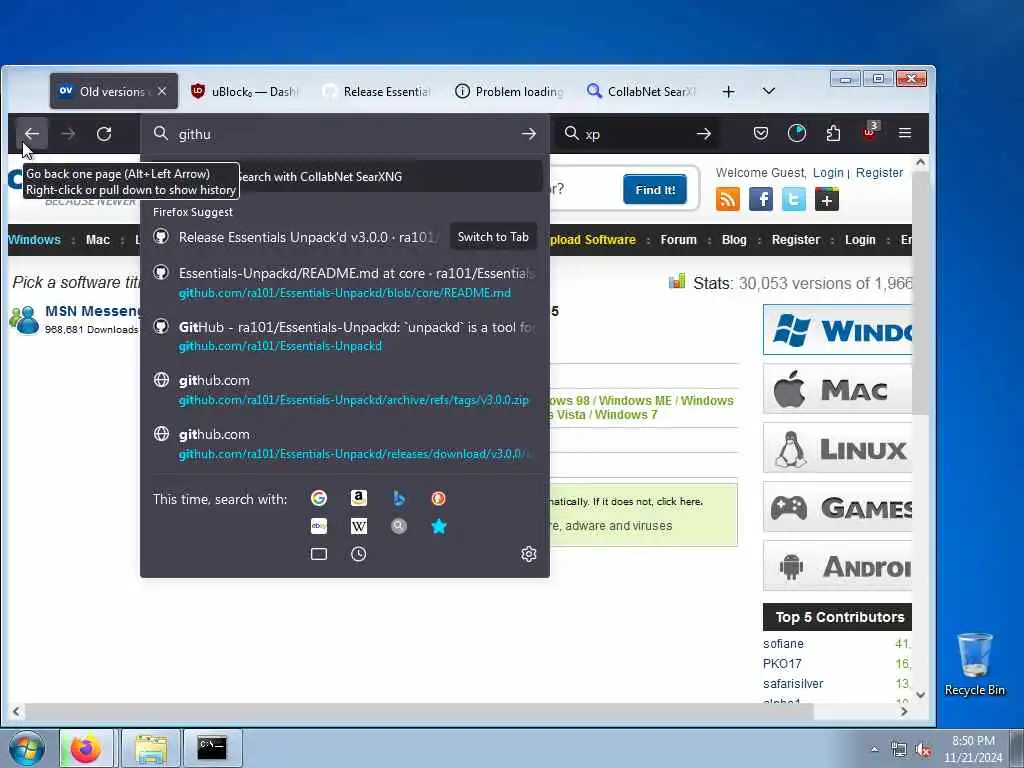
Task: Open the Windows category banner
Action: click(x=837, y=330)
